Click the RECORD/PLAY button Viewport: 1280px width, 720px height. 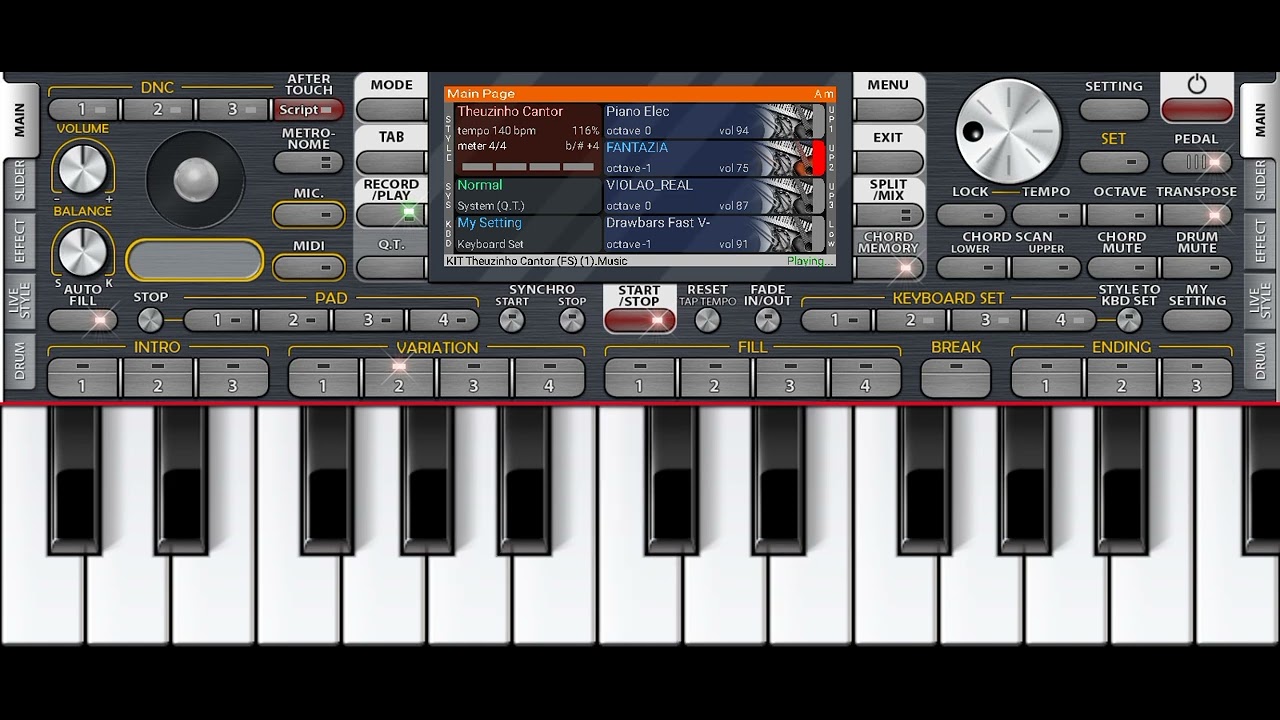tap(391, 214)
